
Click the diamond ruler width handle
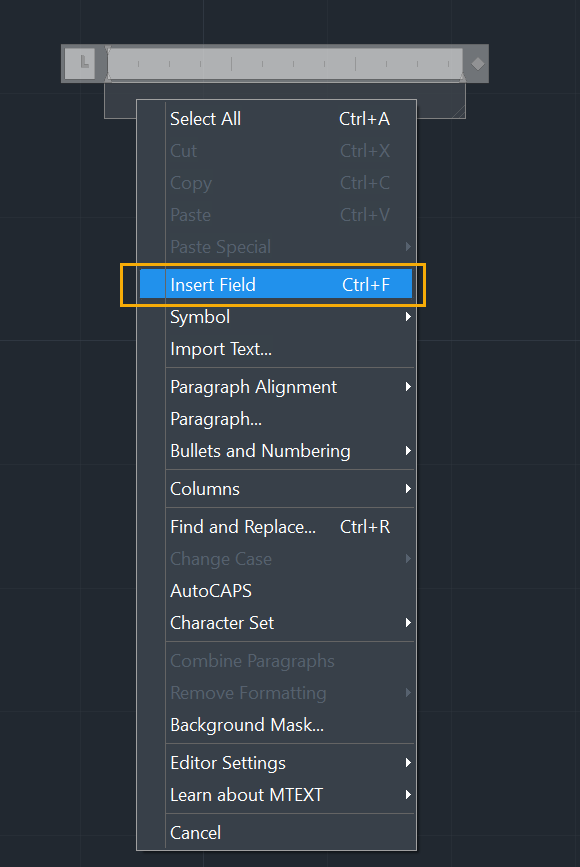(x=478, y=64)
